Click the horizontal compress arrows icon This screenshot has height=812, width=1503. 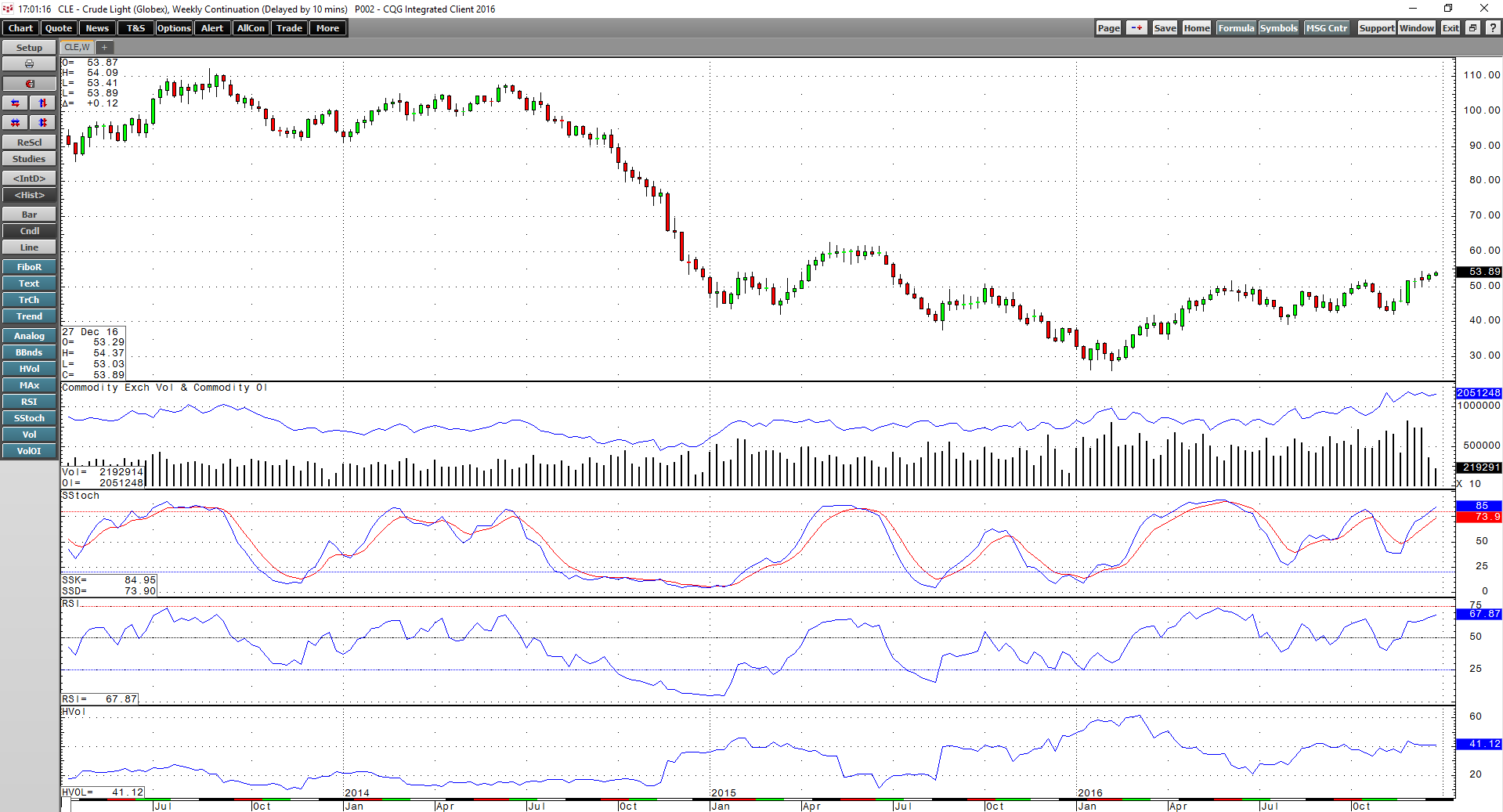tap(15, 123)
